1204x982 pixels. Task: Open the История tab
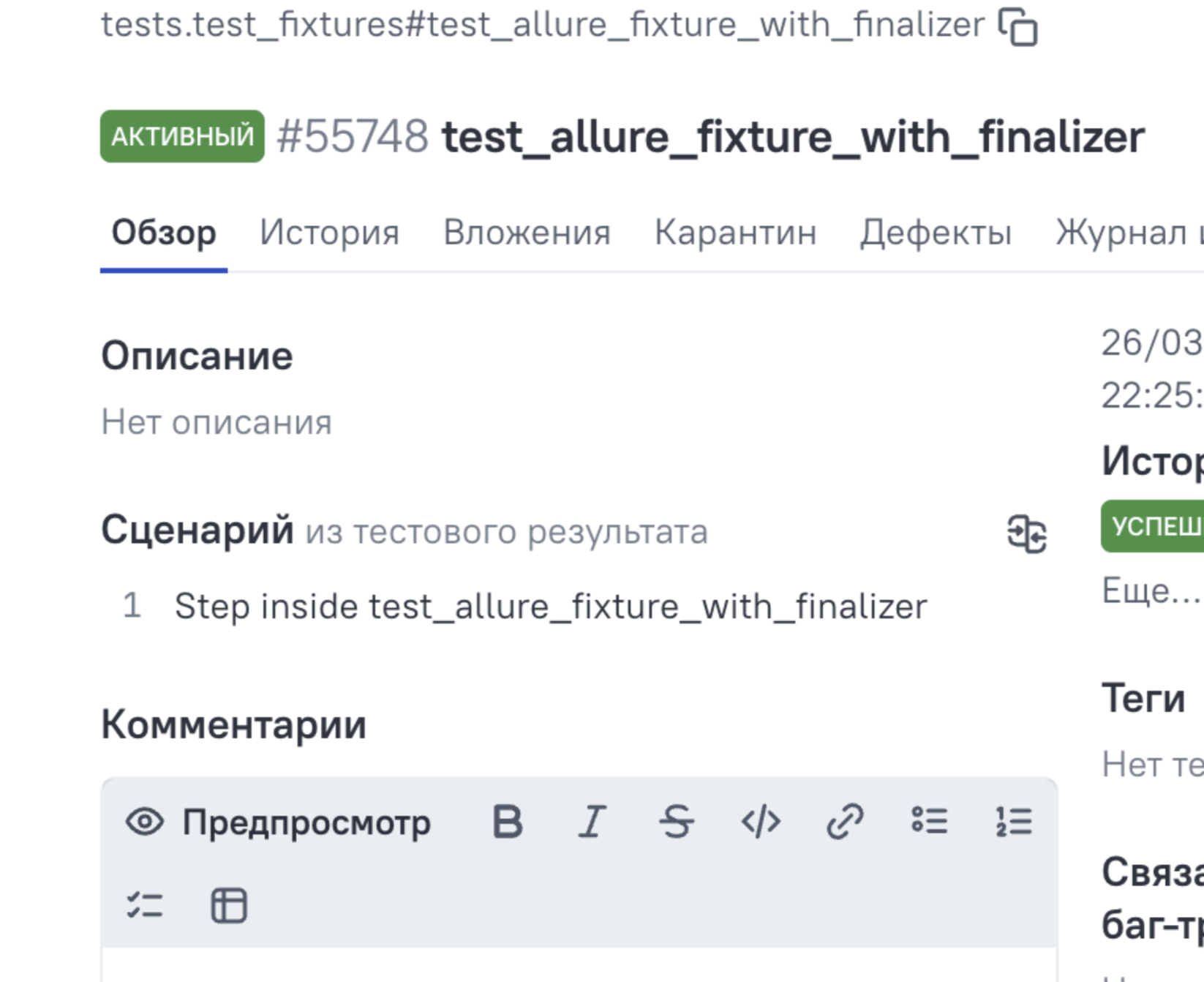pos(329,233)
